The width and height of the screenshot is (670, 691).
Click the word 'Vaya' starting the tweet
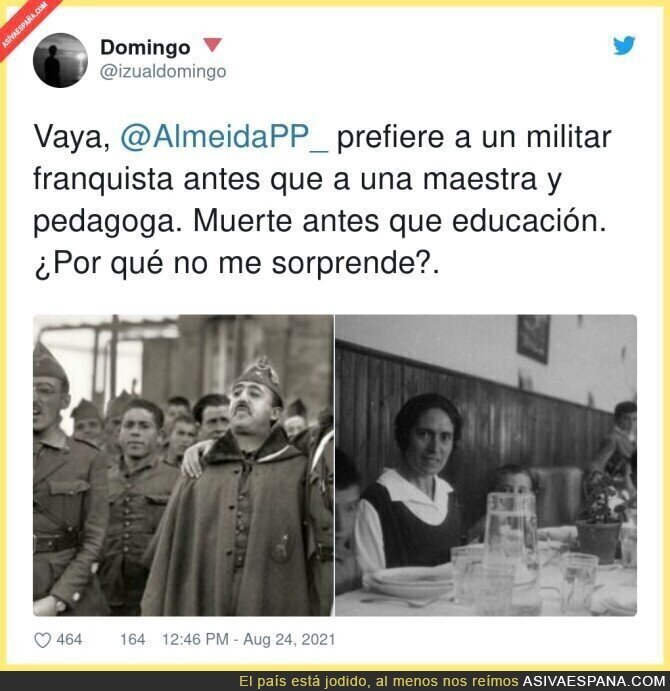(x=69, y=137)
